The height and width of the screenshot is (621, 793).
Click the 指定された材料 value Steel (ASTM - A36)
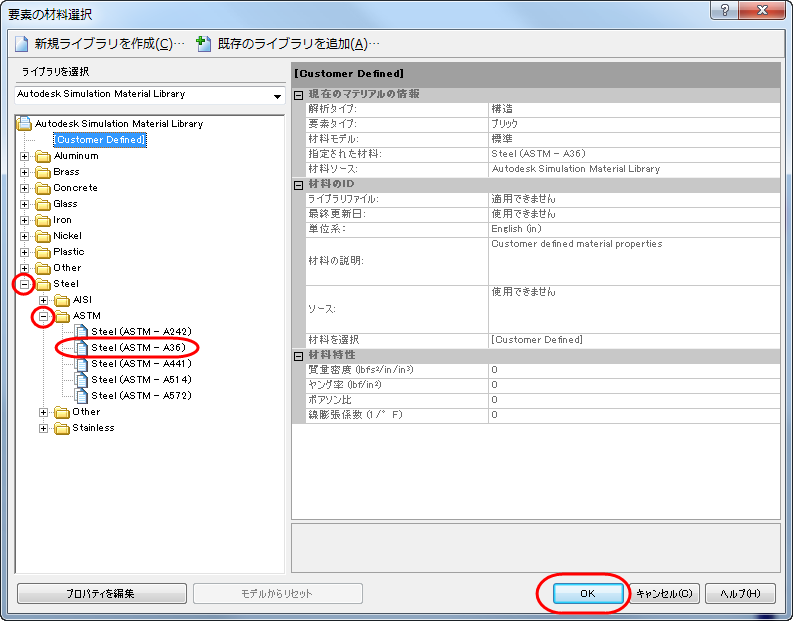539,154
